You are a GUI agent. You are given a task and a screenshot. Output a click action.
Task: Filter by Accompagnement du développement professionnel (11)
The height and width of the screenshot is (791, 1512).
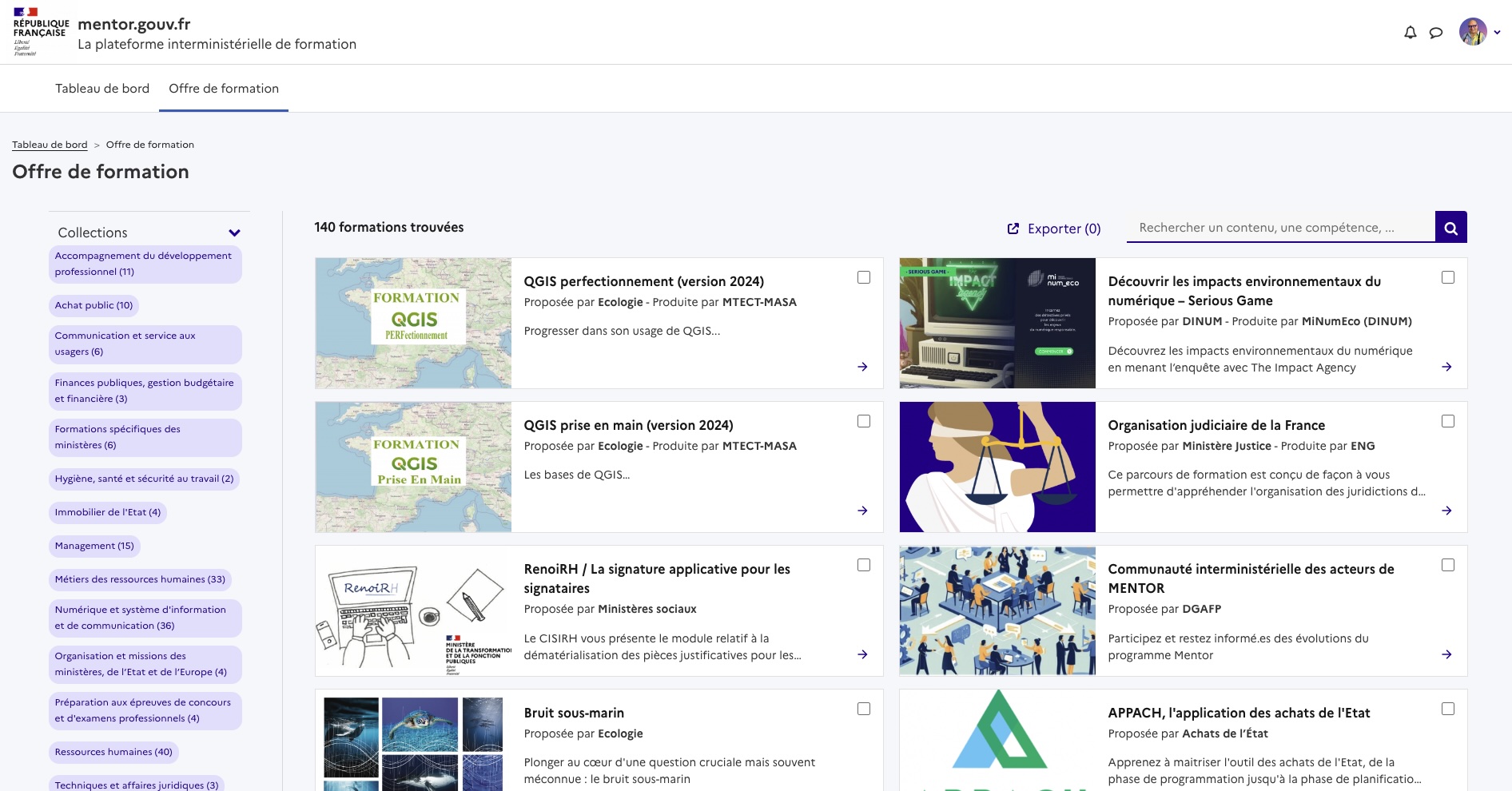(145, 264)
